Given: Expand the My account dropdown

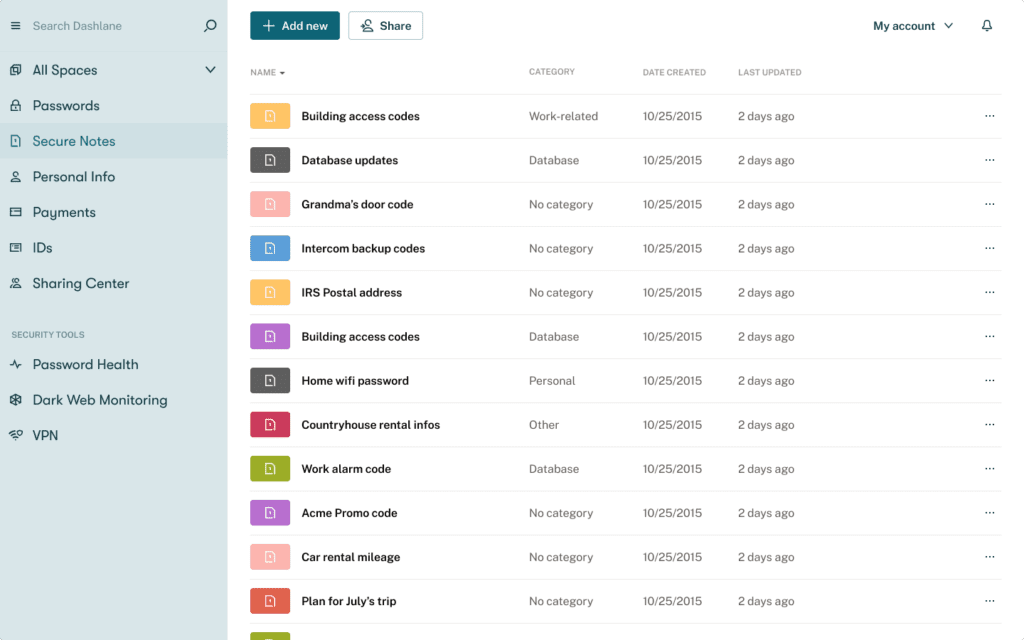Looking at the screenshot, I should [x=912, y=25].
